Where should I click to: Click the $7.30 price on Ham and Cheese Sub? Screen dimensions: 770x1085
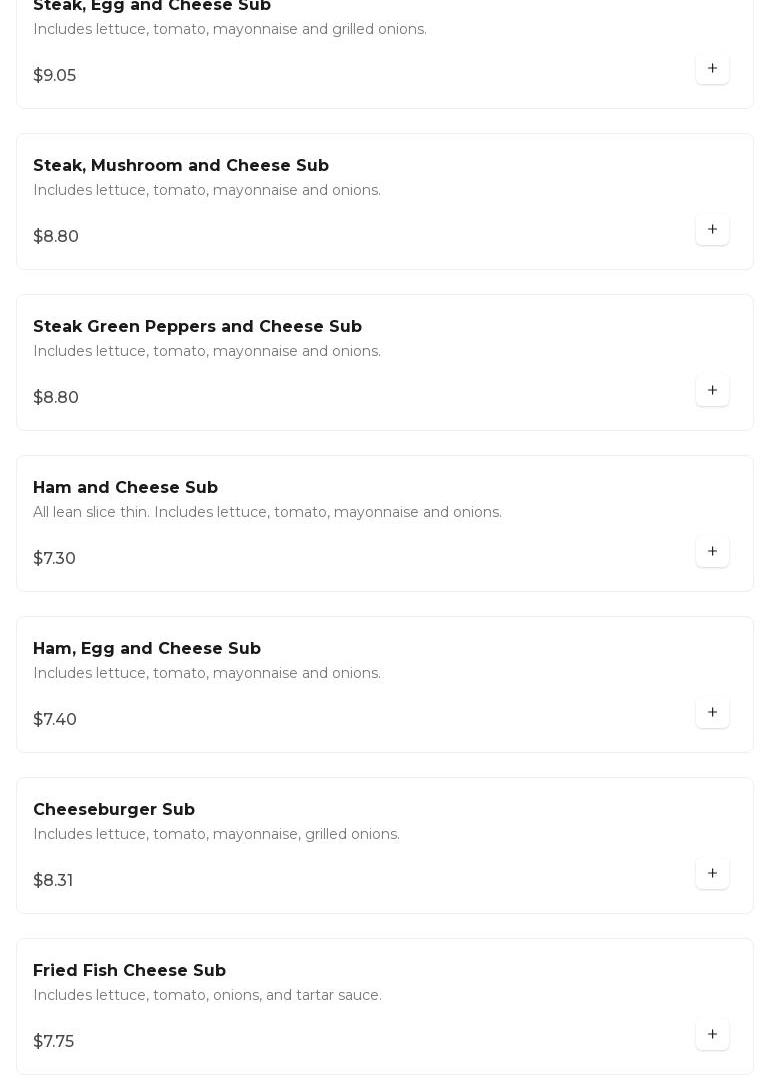pyautogui.click(x=55, y=558)
